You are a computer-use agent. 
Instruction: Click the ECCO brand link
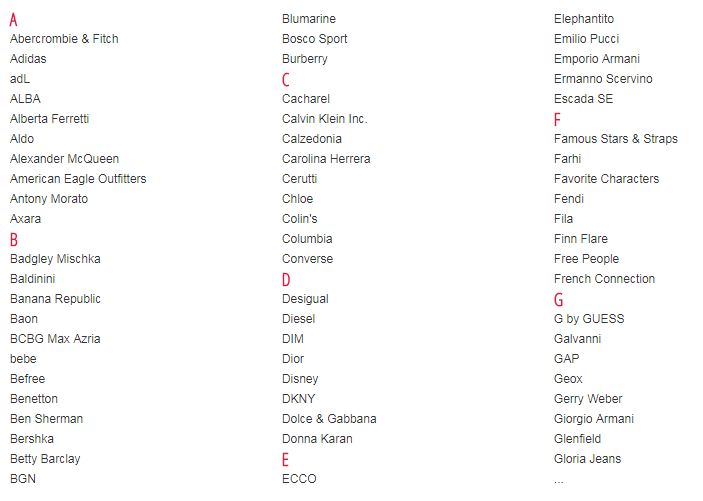pyautogui.click(x=299, y=479)
